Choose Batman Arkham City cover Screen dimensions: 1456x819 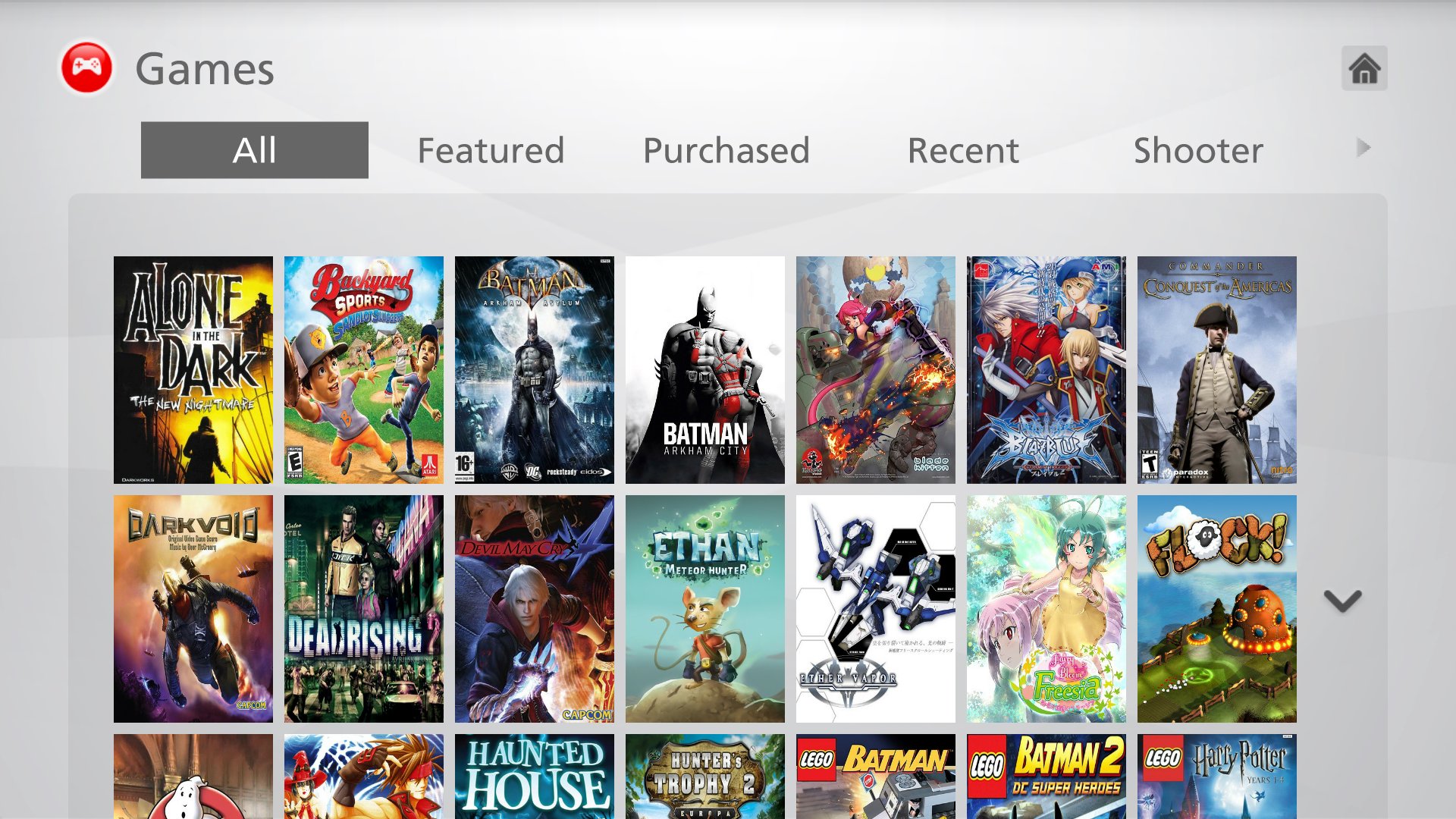(705, 370)
